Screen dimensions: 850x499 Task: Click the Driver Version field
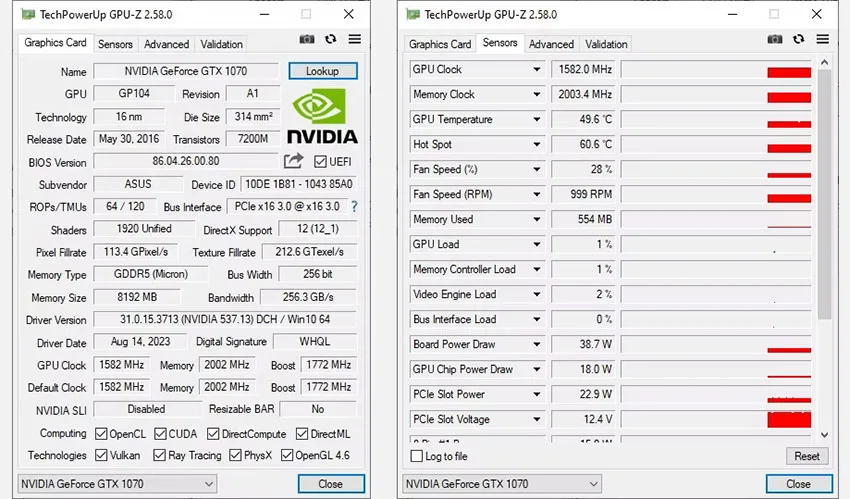(x=225, y=319)
